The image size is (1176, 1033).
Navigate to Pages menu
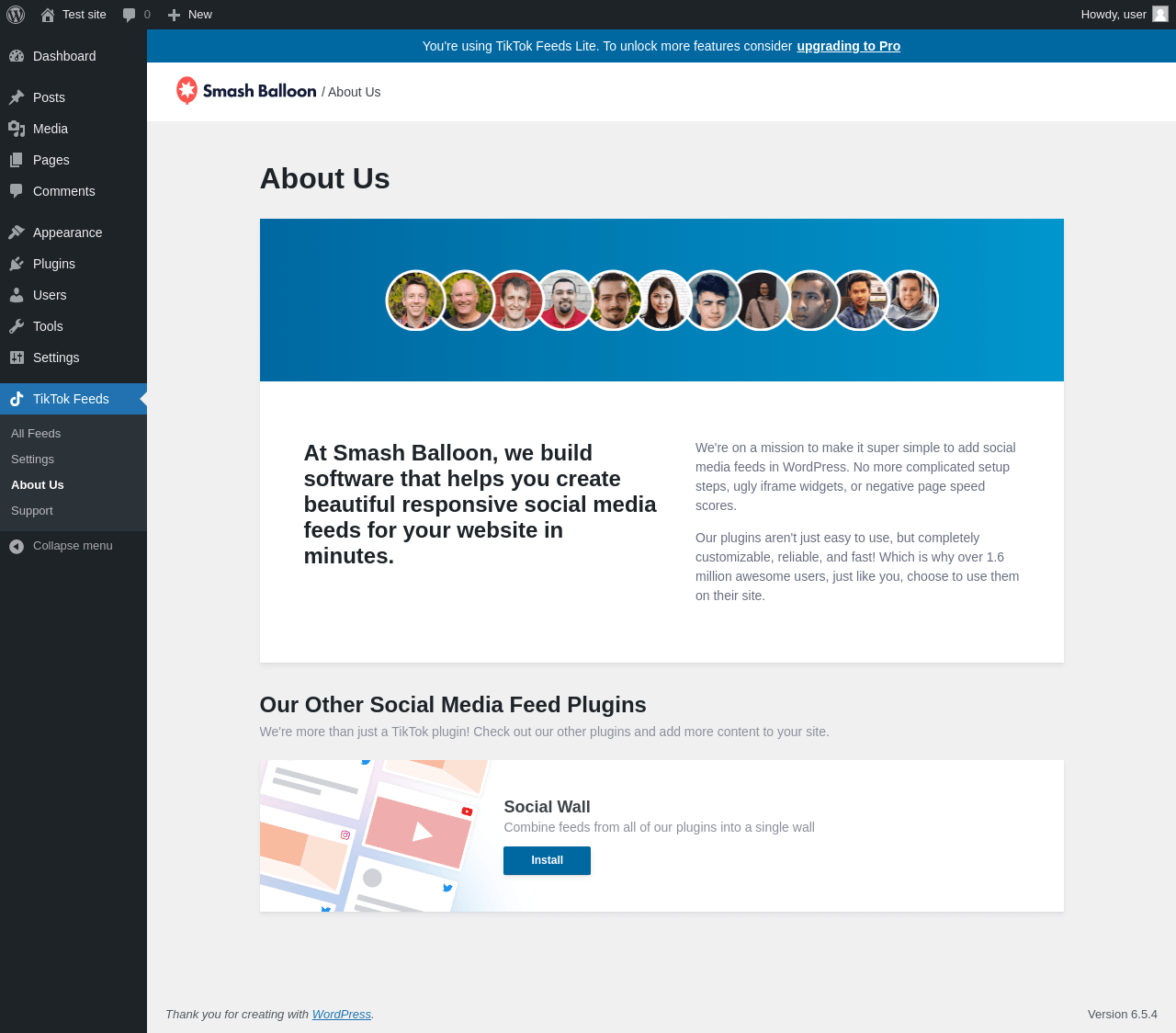(51, 160)
